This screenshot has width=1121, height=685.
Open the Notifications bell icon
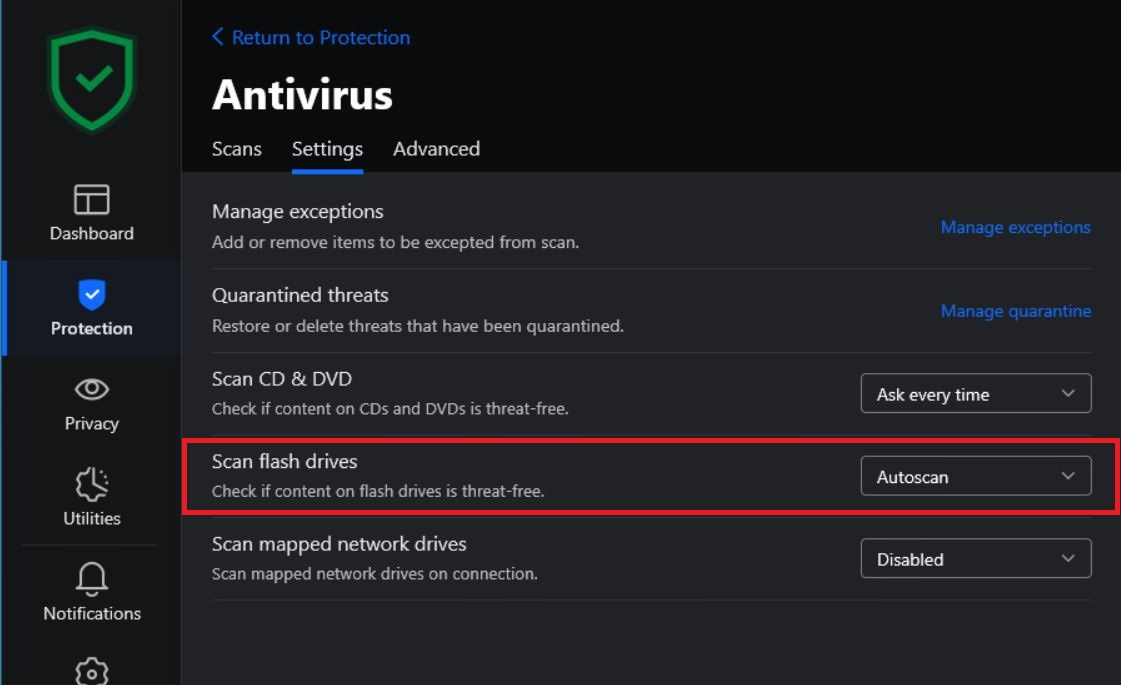[92, 578]
